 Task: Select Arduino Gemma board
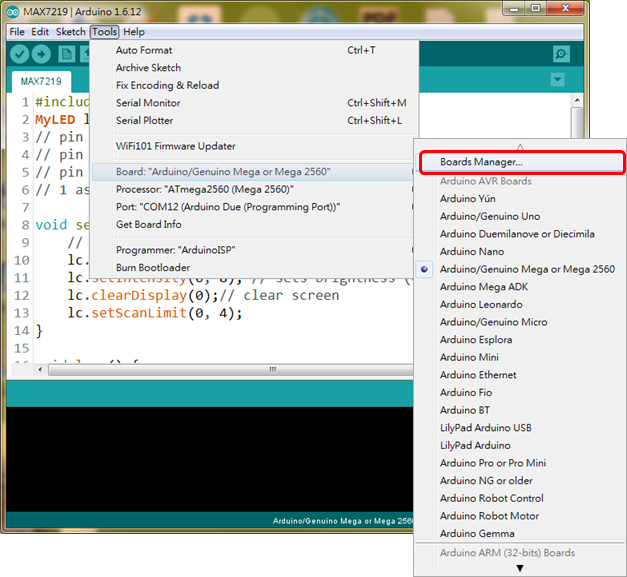click(x=520, y=533)
